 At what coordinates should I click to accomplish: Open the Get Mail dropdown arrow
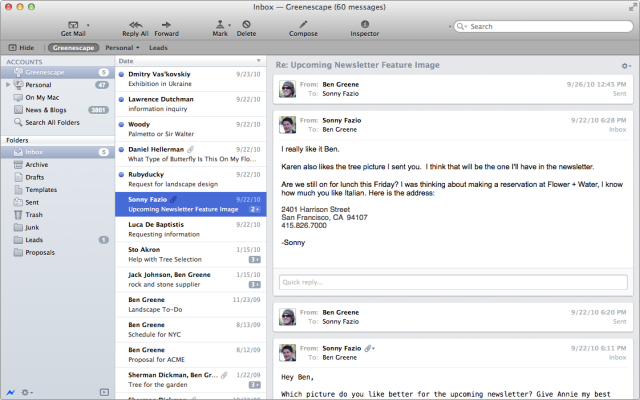pos(88,25)
